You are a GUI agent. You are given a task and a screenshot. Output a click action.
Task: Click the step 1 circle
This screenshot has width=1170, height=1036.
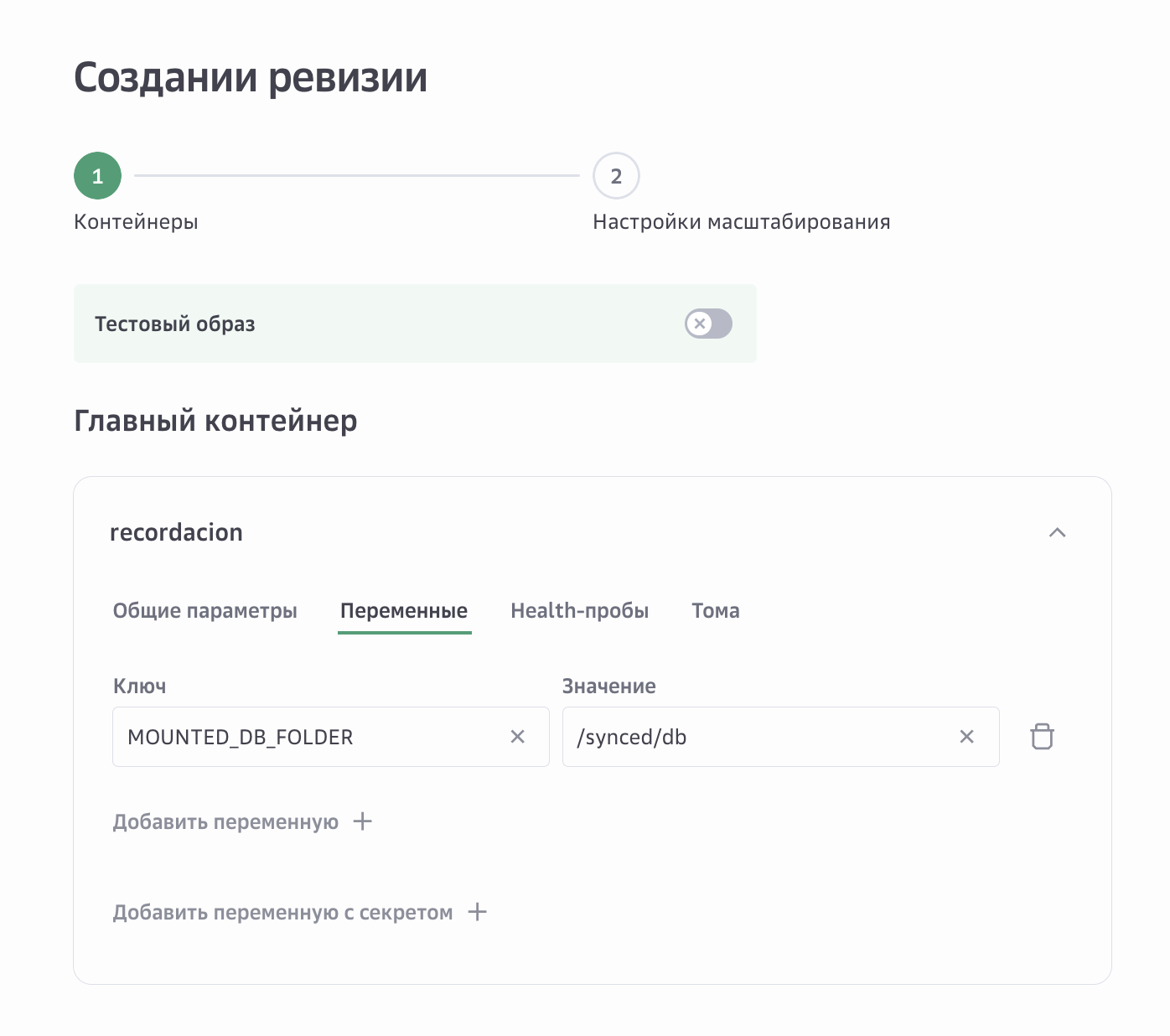pos(97,176)
